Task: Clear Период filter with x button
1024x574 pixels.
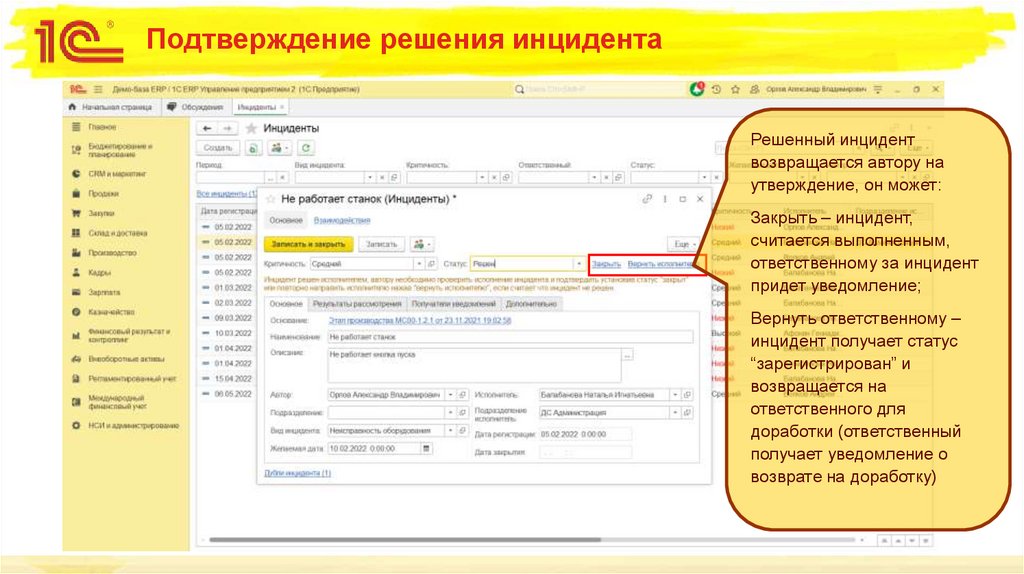Action: click(x=282, y=178)
